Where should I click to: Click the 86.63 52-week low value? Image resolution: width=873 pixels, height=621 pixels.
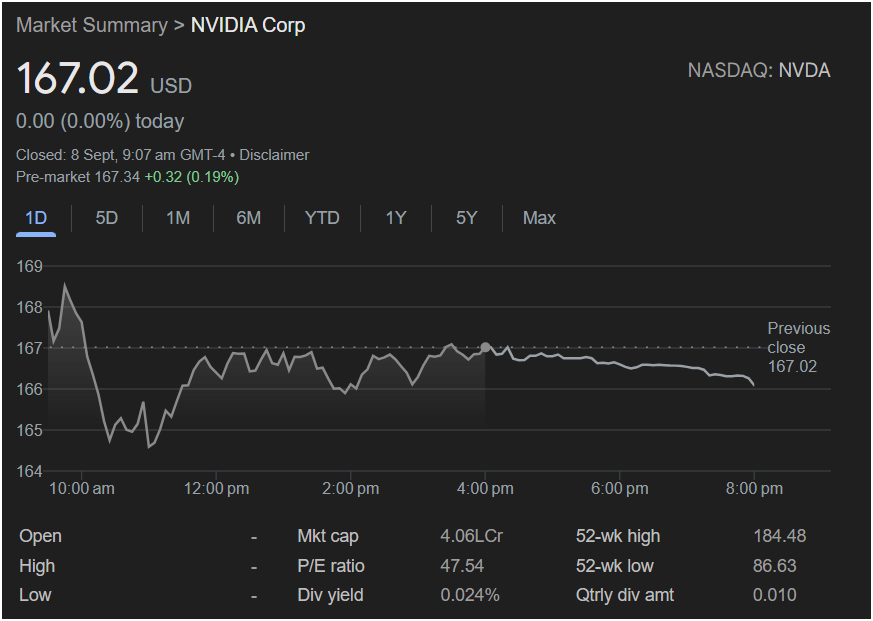tap(774, 566)
